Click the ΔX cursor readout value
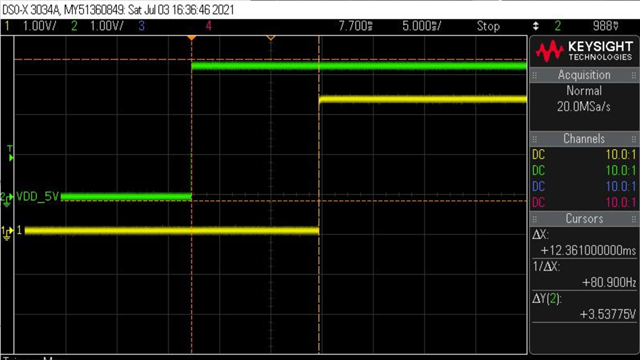Image resolution: width=640 pixels, height=360 pixels. (588, 250)
